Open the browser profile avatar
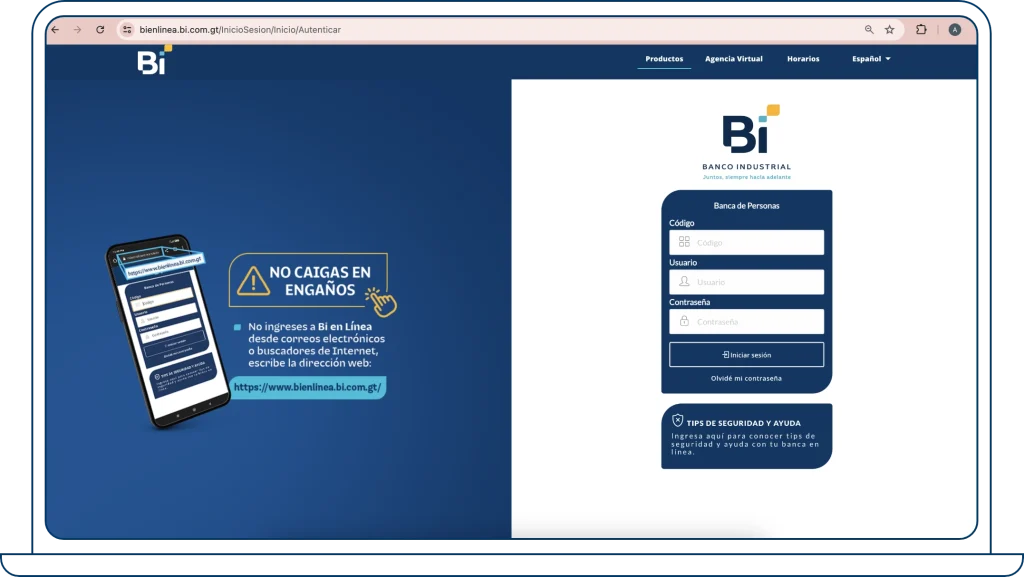The image size is (1024, 577). pos(955,30)
